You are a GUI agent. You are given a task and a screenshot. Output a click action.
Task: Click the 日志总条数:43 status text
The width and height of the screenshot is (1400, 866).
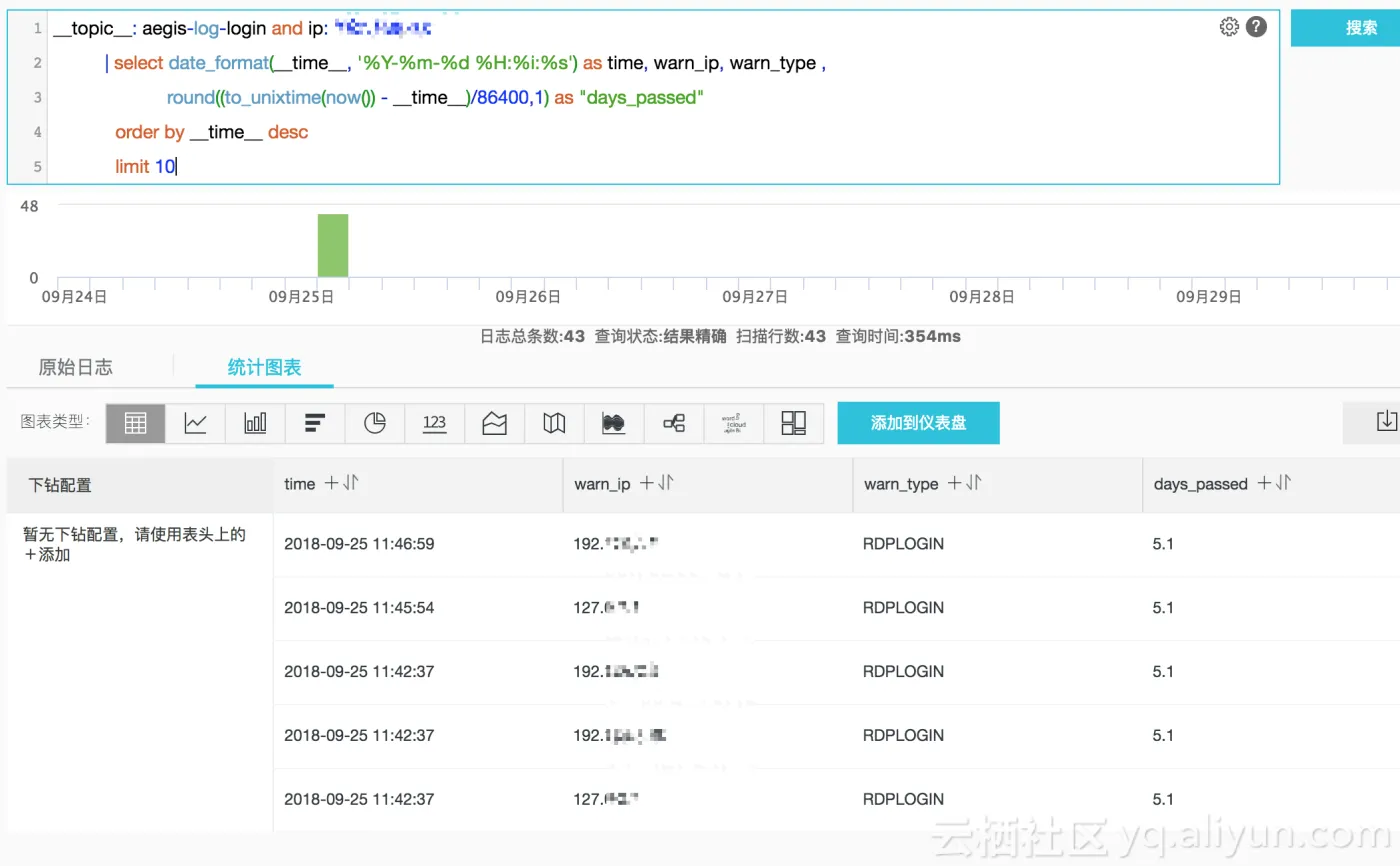[x=532, y=337]
